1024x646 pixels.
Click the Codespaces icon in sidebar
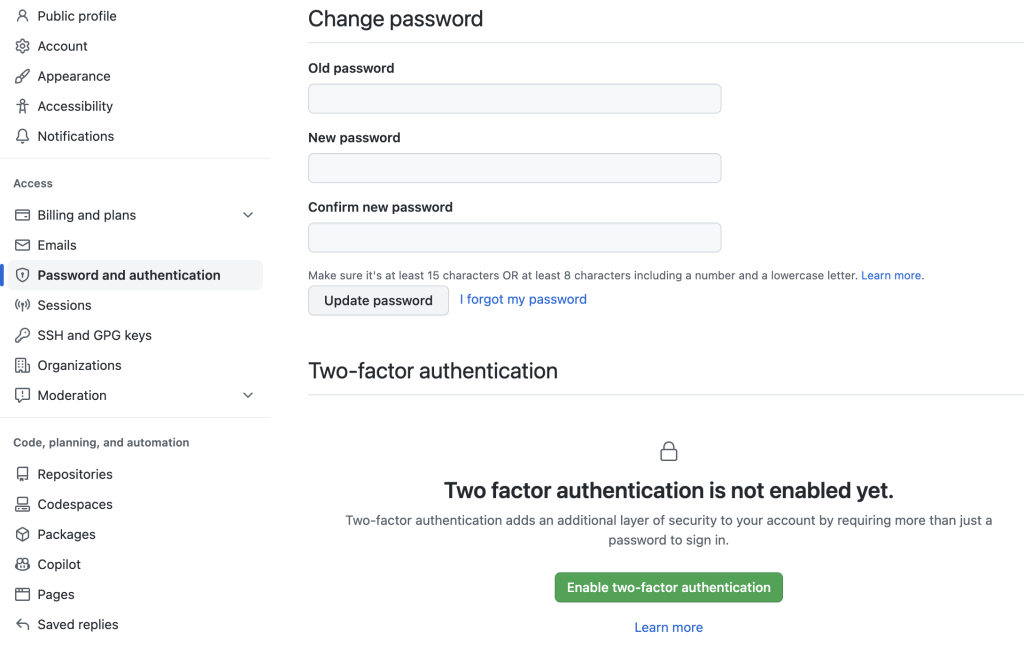click(22, 504)
